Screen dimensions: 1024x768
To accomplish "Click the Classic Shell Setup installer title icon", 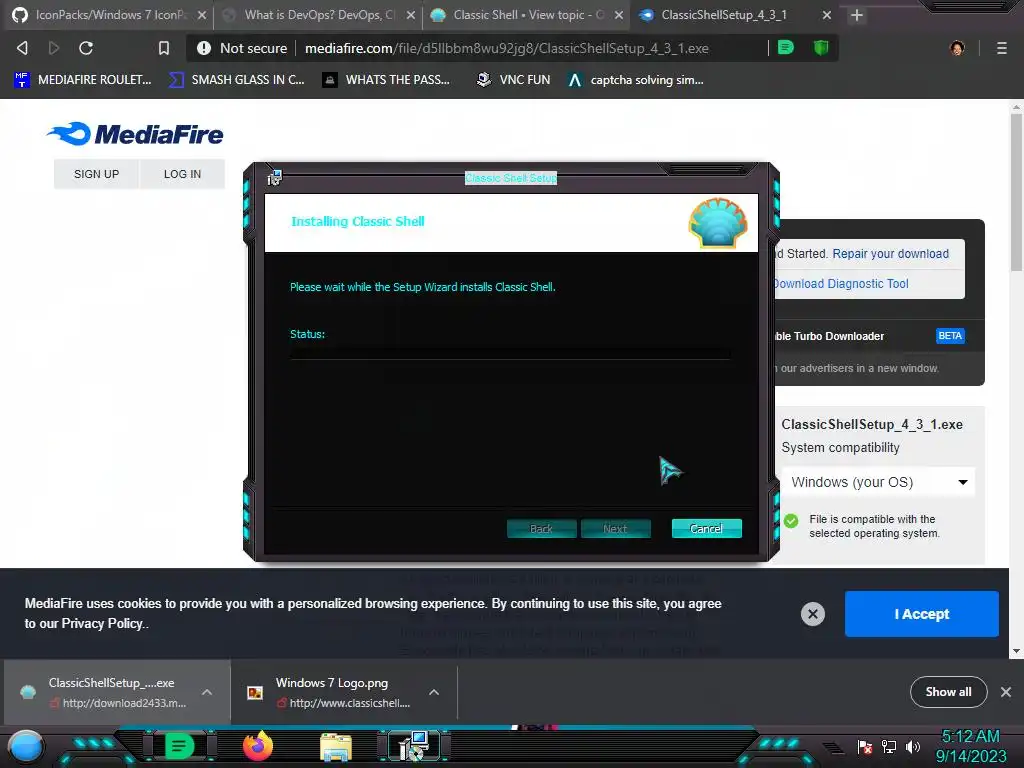I will coord(274,177).
